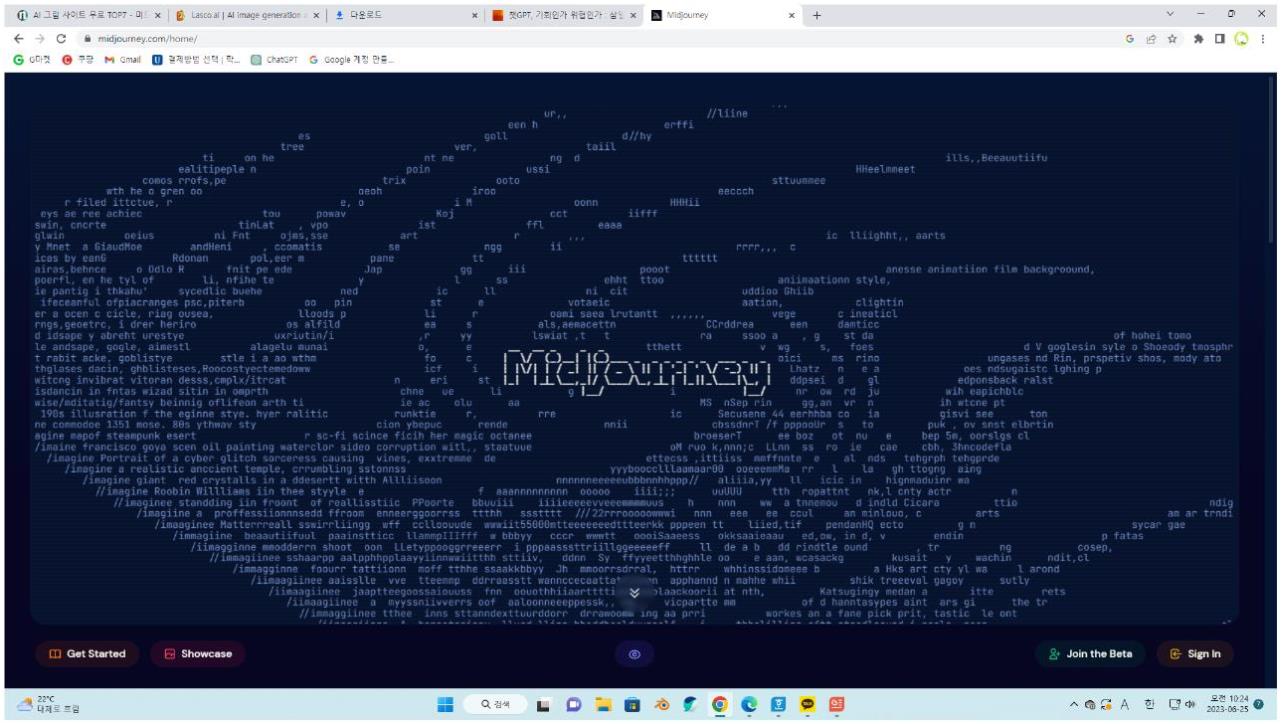
Task: Open the Google 계정 만들기 bookmark
Action: click(351, 60)
